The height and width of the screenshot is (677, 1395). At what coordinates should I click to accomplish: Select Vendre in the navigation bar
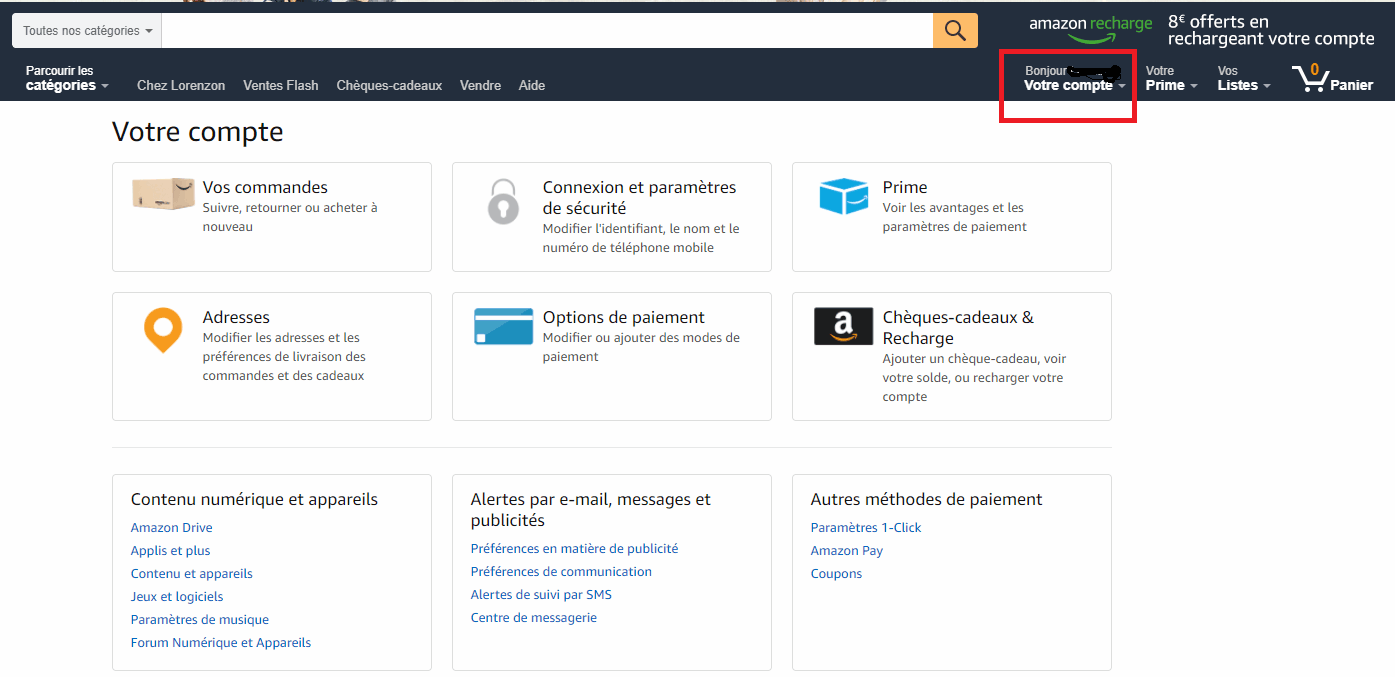[x=480, y=86]
